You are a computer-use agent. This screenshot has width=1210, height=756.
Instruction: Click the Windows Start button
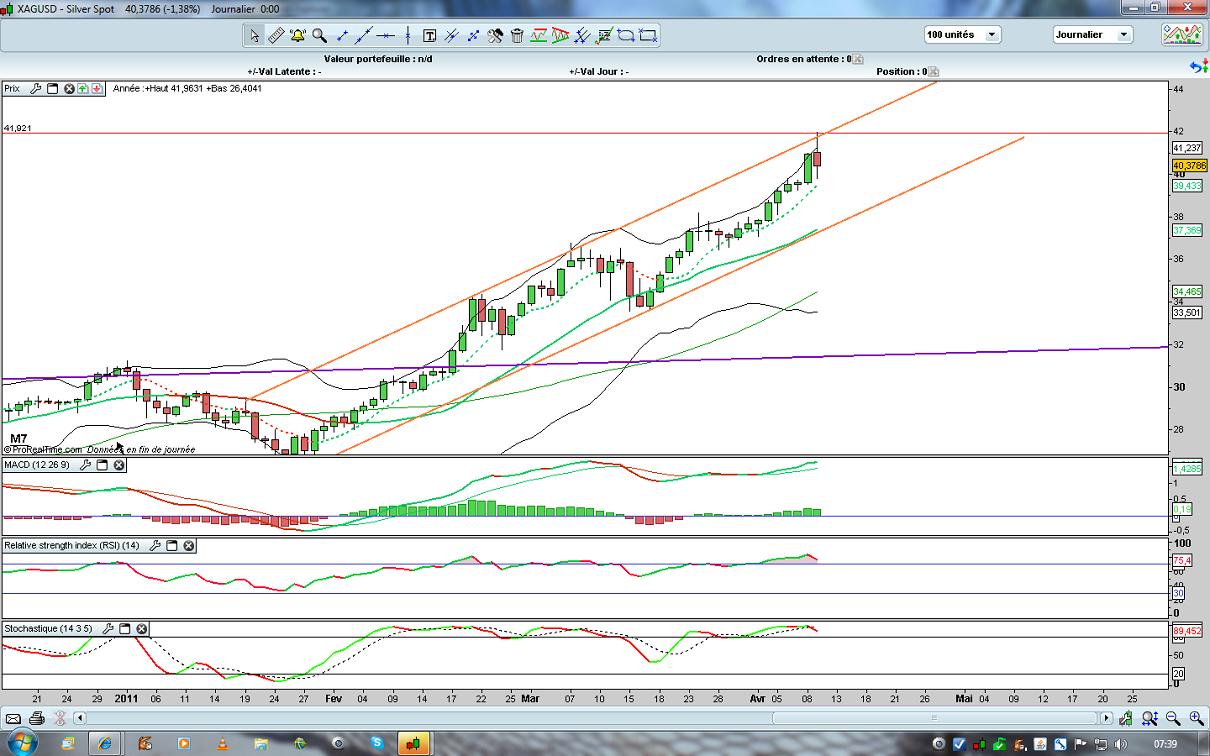click(19, 743)
